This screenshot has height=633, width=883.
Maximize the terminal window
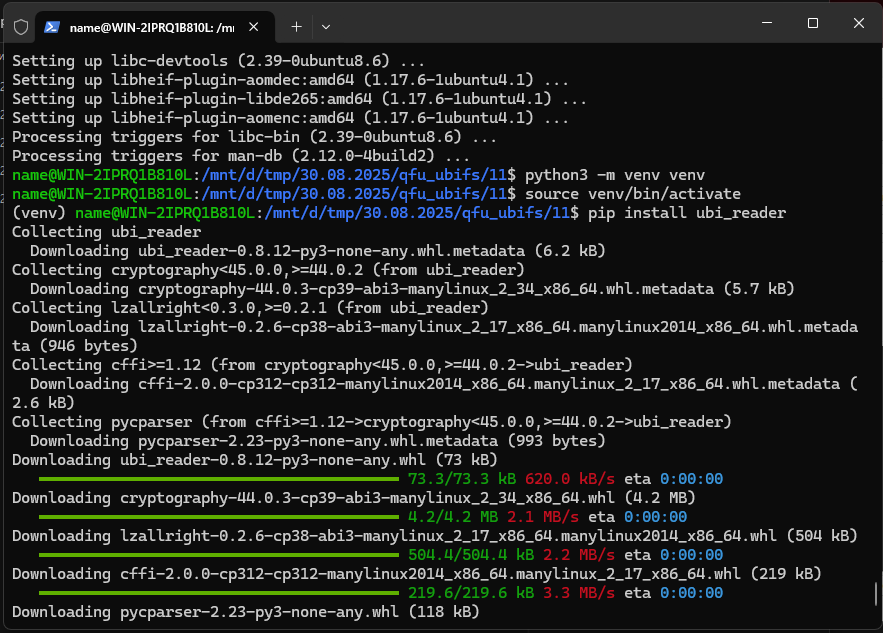tap(813, 23)
